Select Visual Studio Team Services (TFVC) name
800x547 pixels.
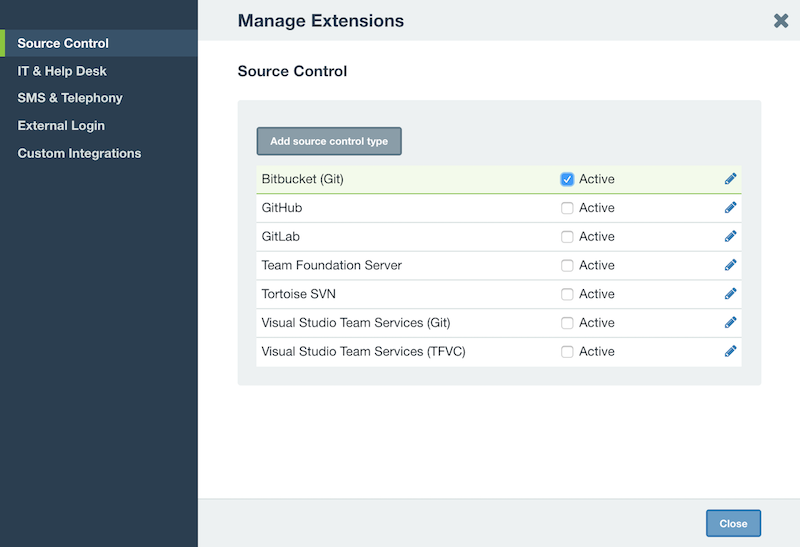point(363,352)
